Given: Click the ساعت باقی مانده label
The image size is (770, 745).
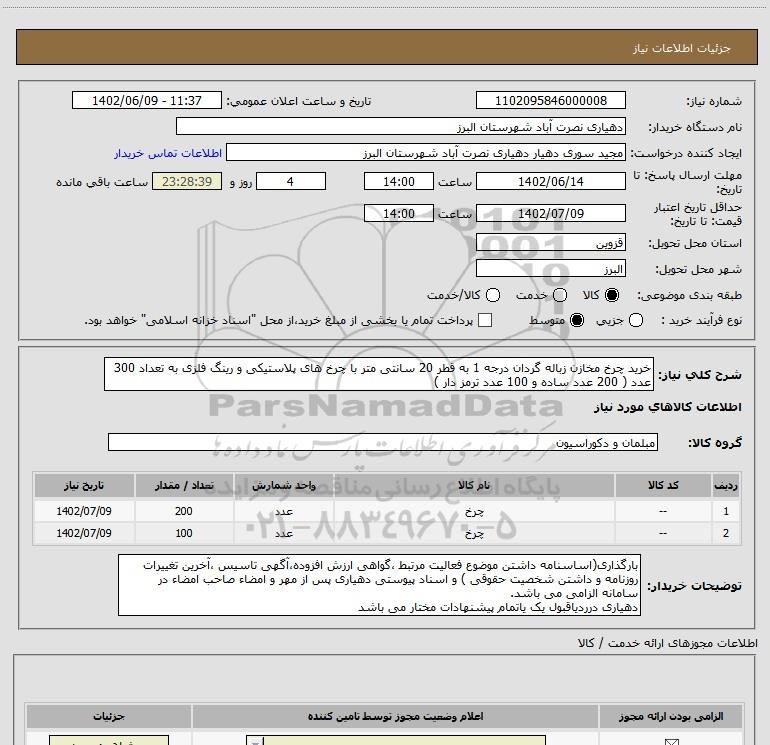Looking at the screenshot, I should pos(102,182).
